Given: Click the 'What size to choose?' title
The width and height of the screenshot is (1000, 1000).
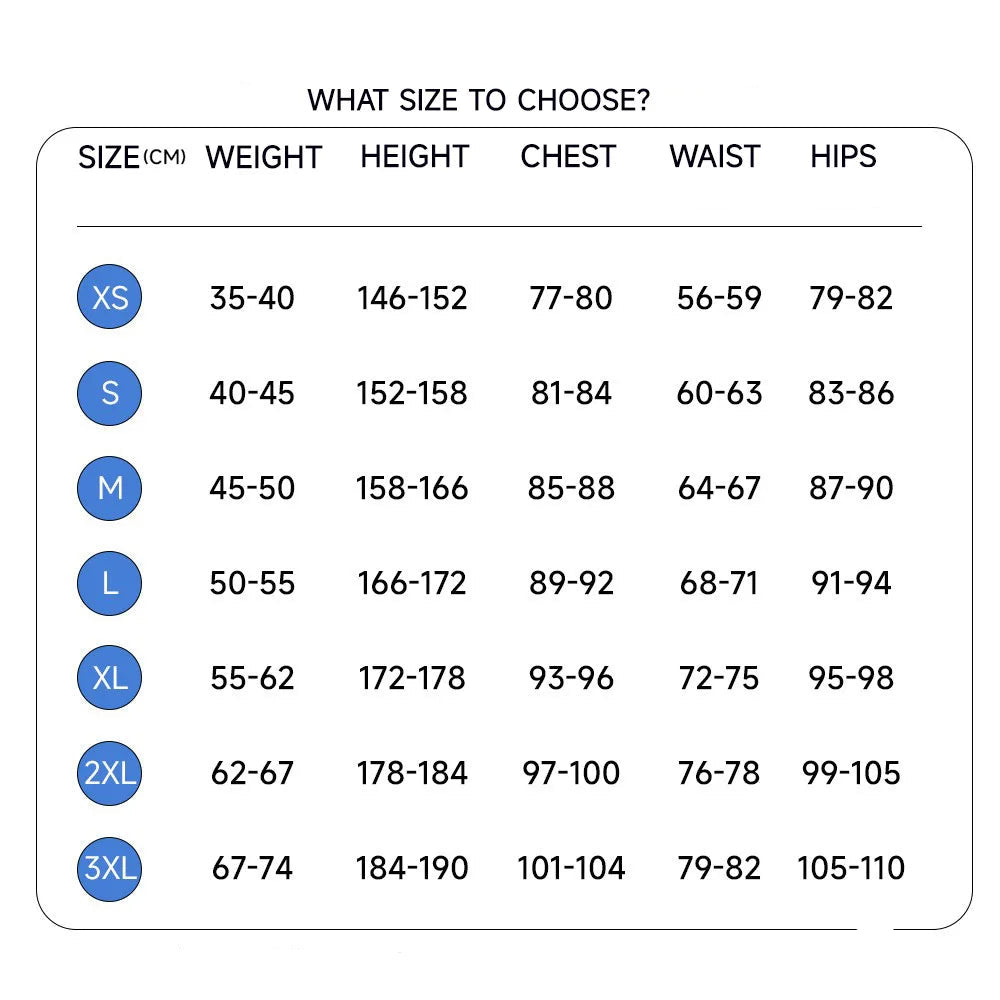Looking at the screenshot, I should pyautogui.click(x=478, y=100).
